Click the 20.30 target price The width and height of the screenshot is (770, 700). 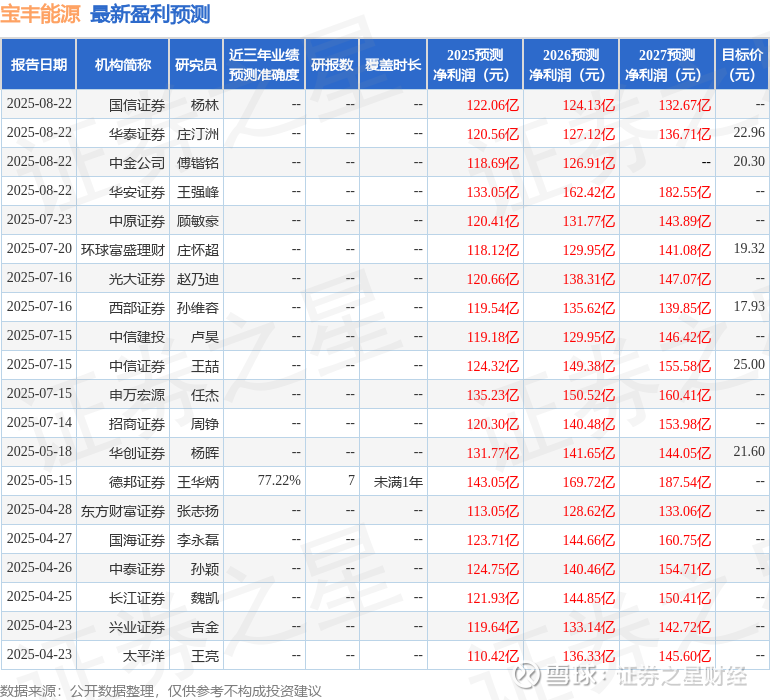click(749, 161)
